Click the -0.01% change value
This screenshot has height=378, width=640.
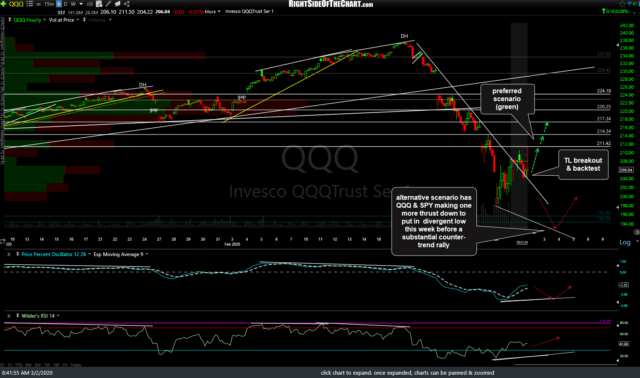coord(196,12)
